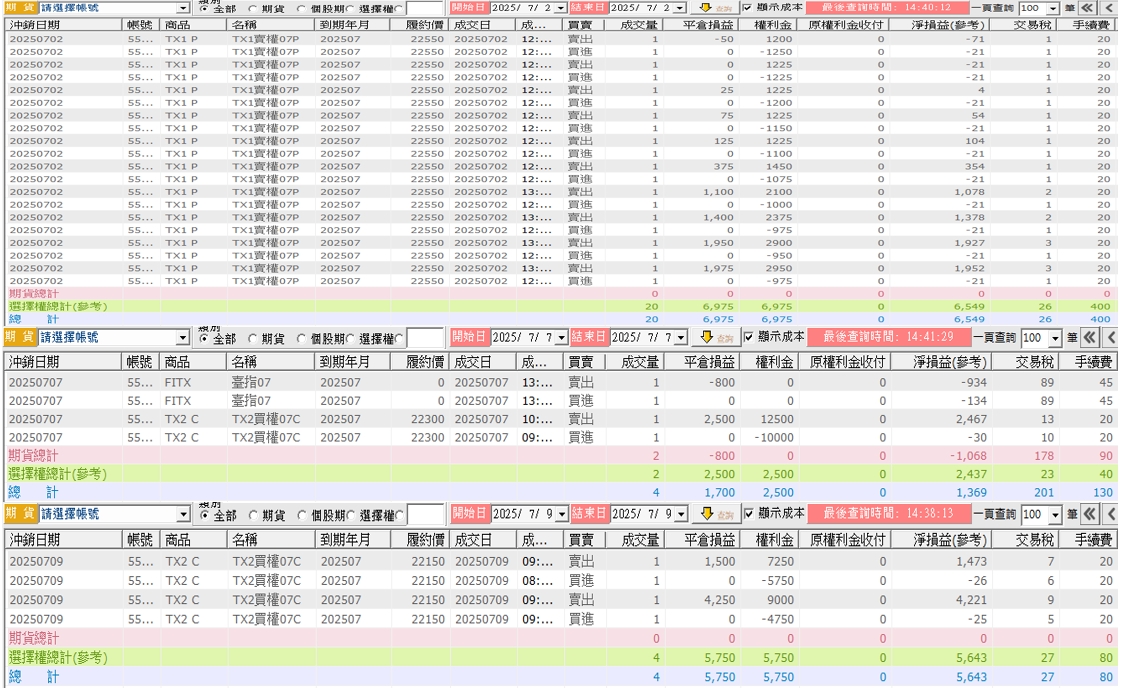Expand the 開始日 date picker showing 2025/7/9

561,514
